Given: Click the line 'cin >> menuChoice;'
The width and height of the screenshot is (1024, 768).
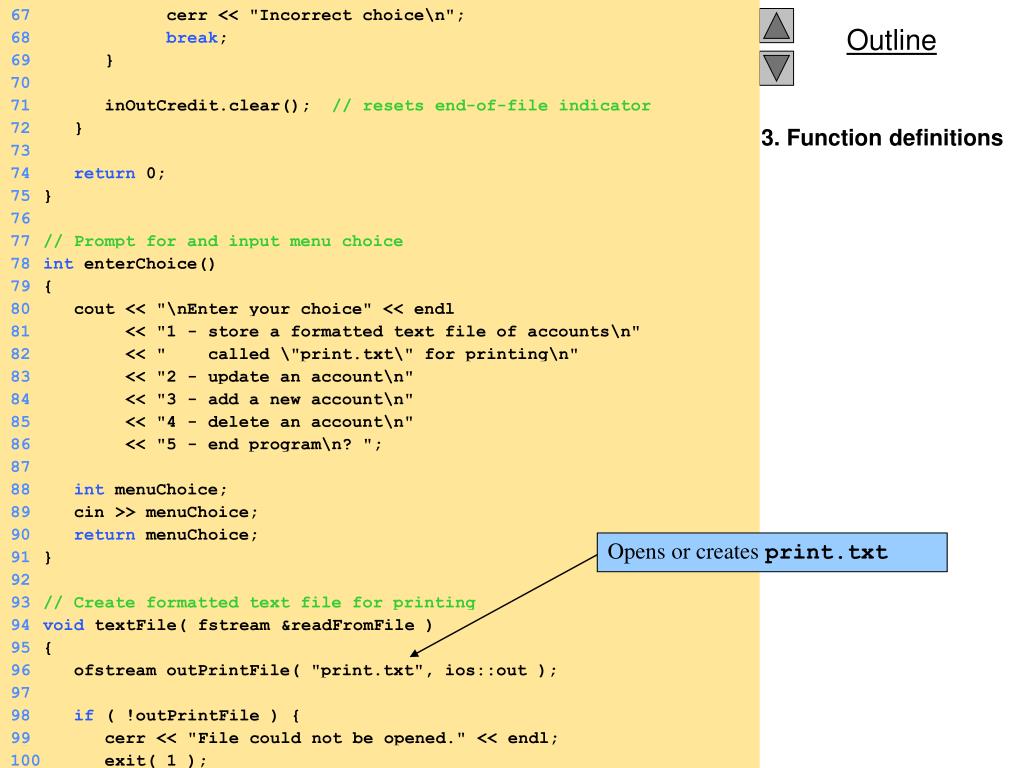Looking at the screenshot, I should point(166,513).
